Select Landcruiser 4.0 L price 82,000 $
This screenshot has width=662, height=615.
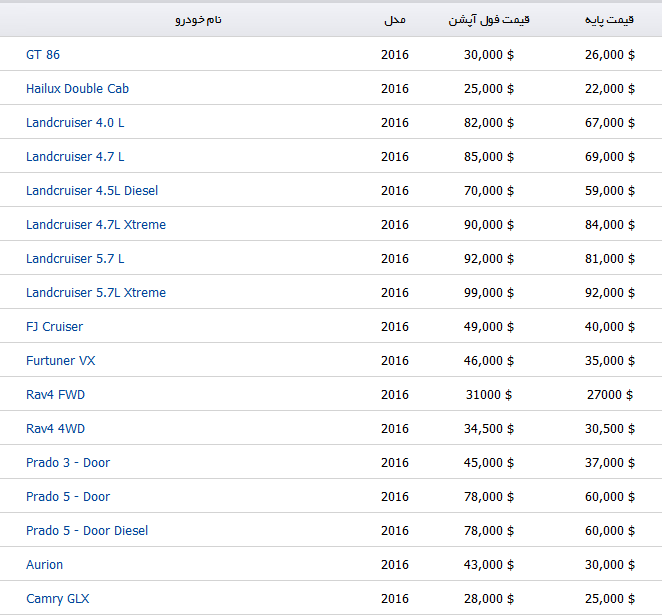pyautogui.click(x=489, y=122)
